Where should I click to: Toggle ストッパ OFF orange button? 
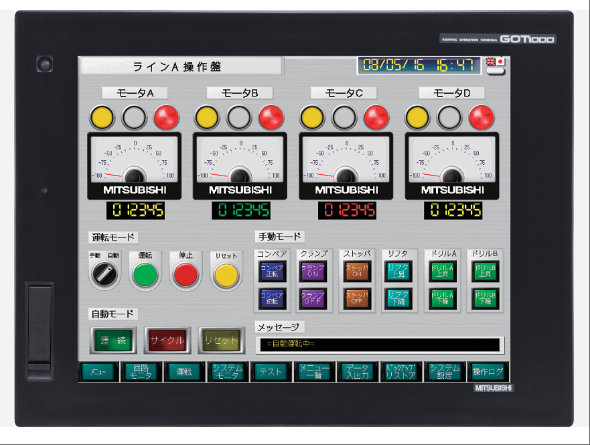357,299
